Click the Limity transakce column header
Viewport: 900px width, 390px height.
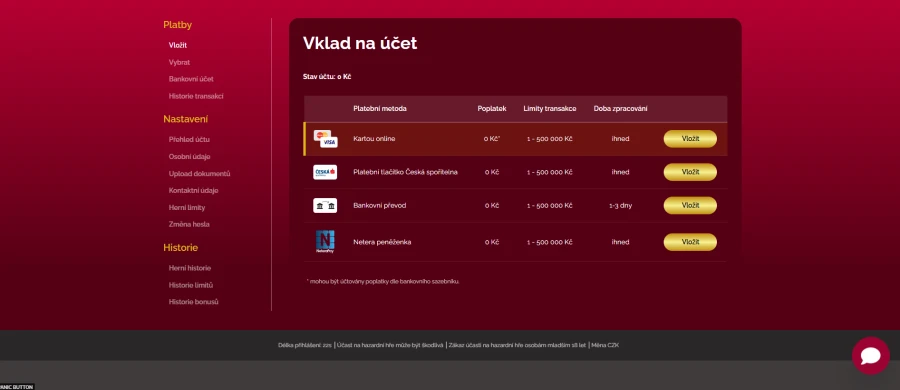point(550,109)
